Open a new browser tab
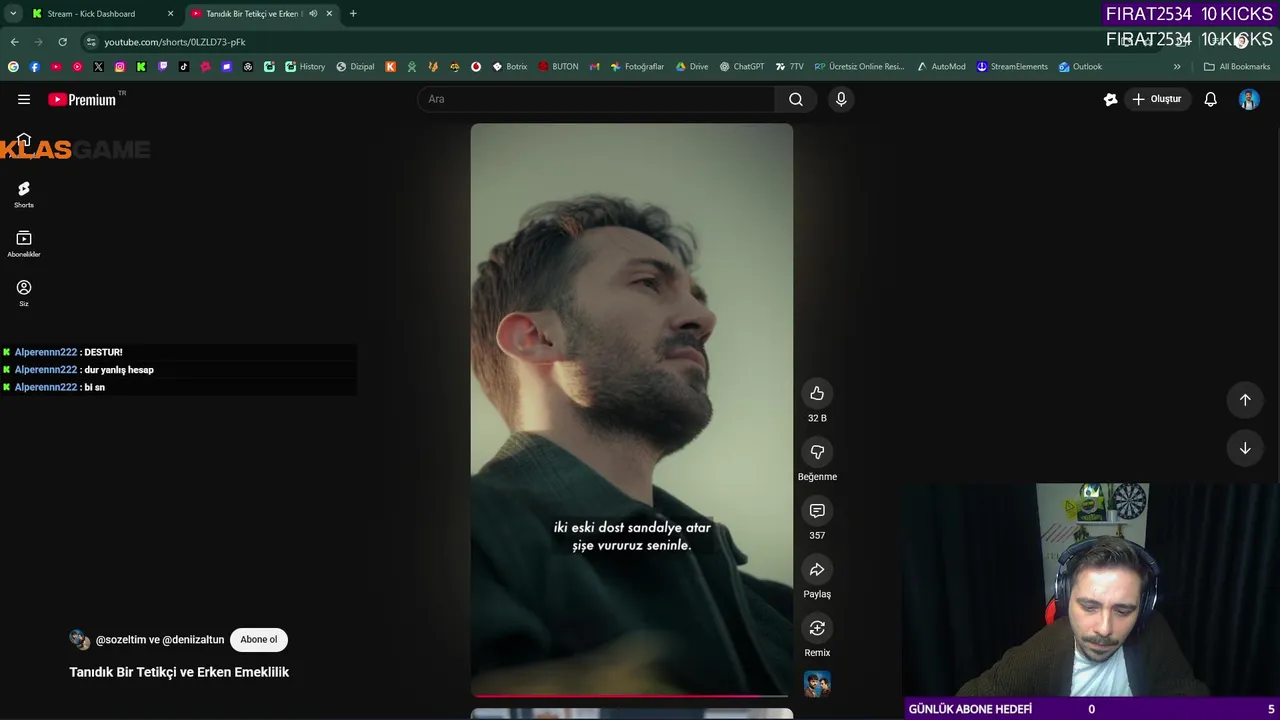The image size is (1280, 720). [x=353, y=14]
